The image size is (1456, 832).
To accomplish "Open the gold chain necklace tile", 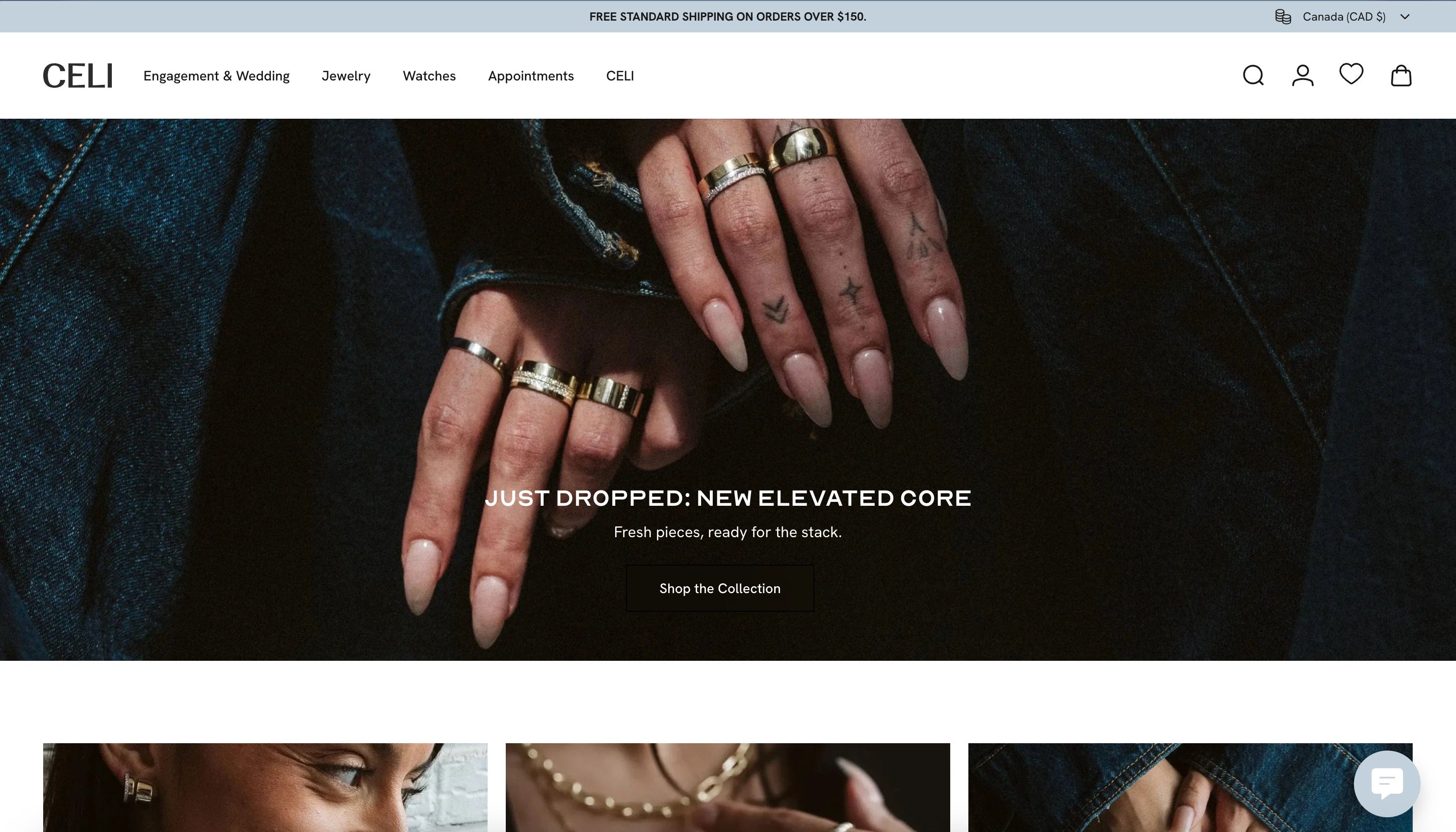I will [x=728, y=787].
